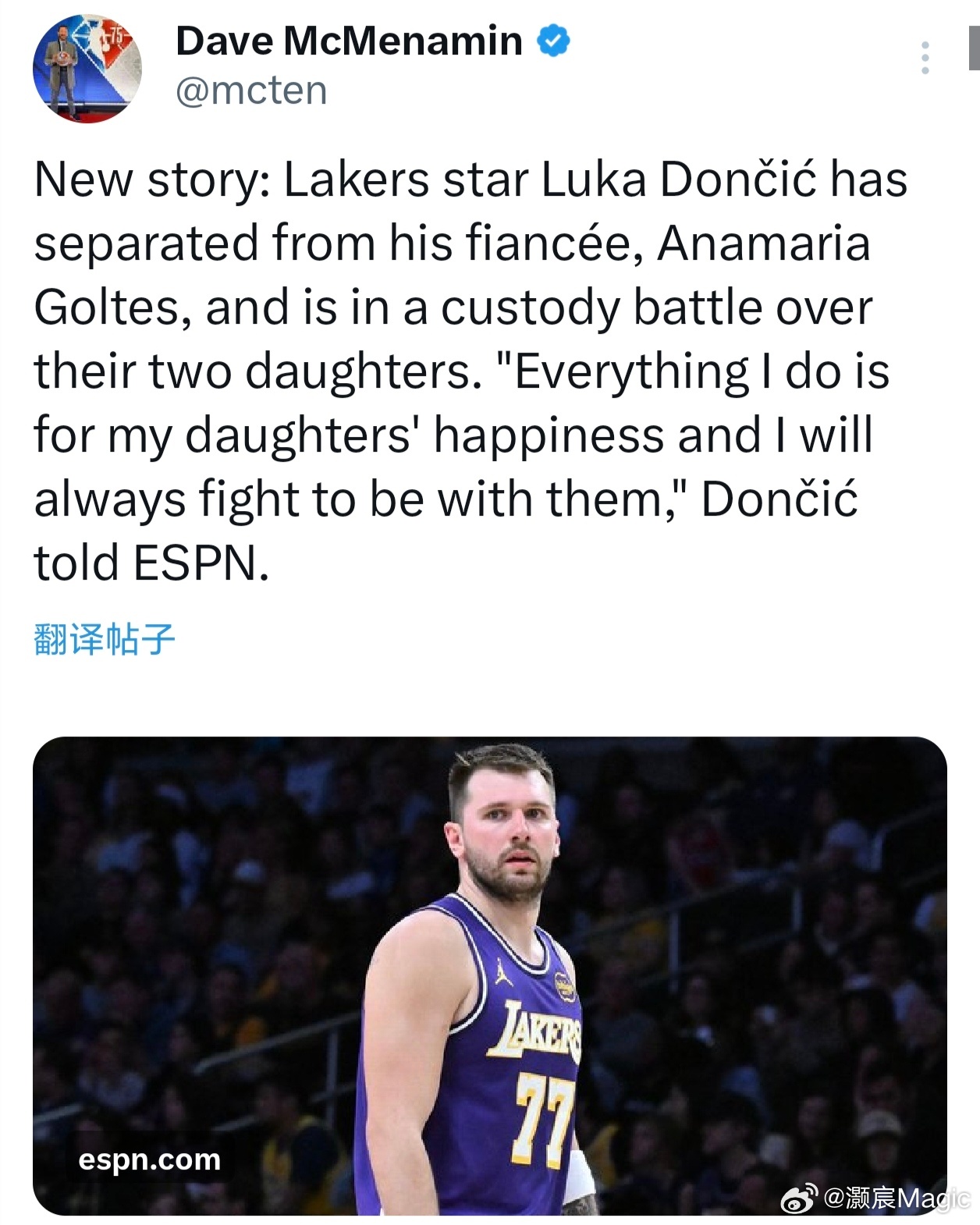The width and height of the screenshot is (980, 1225).
Task: Click the 翻译帖子 translate post link
Action: tap(105, 639)
